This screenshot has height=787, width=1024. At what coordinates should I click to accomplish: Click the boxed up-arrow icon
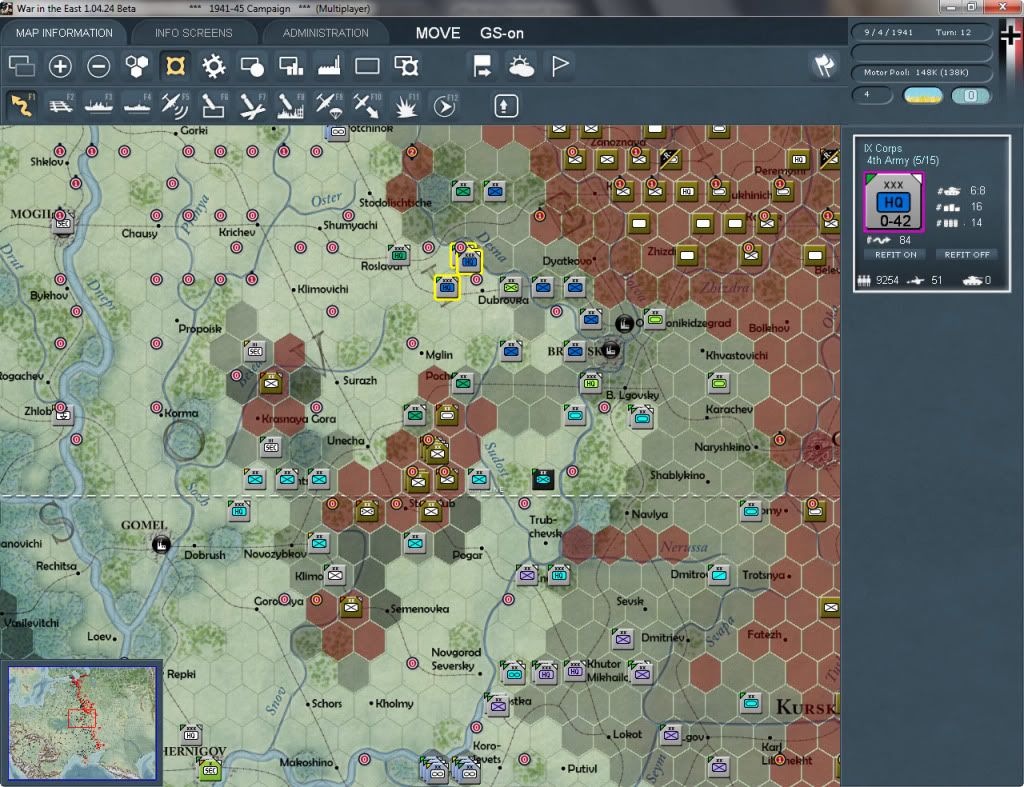505,106
